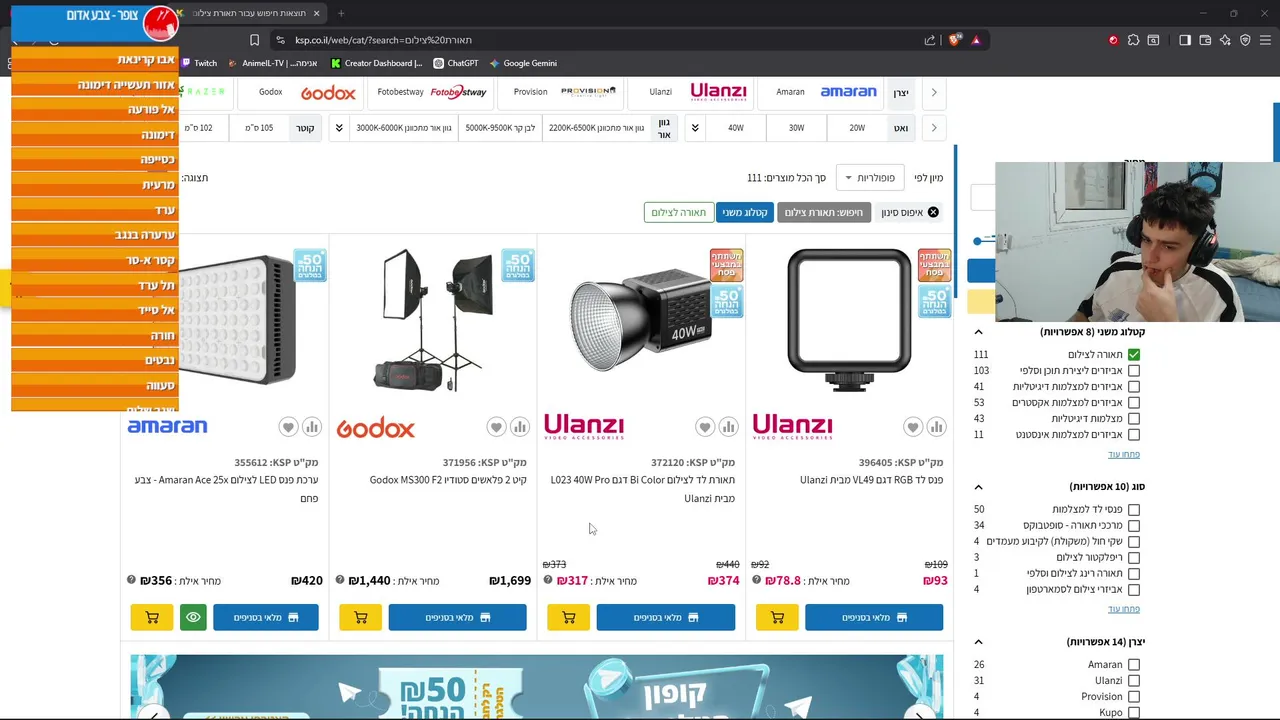
Task: Compare the Ulanzi VL49 RGB panel
Action: [x=936, y=427]
